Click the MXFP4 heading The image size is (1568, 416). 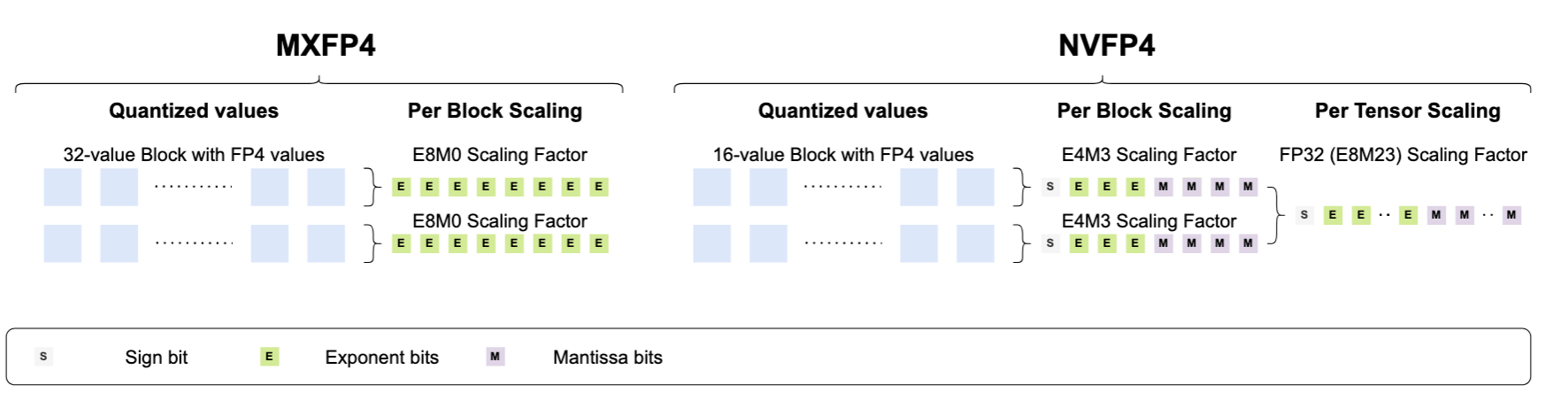click(326, 46)
